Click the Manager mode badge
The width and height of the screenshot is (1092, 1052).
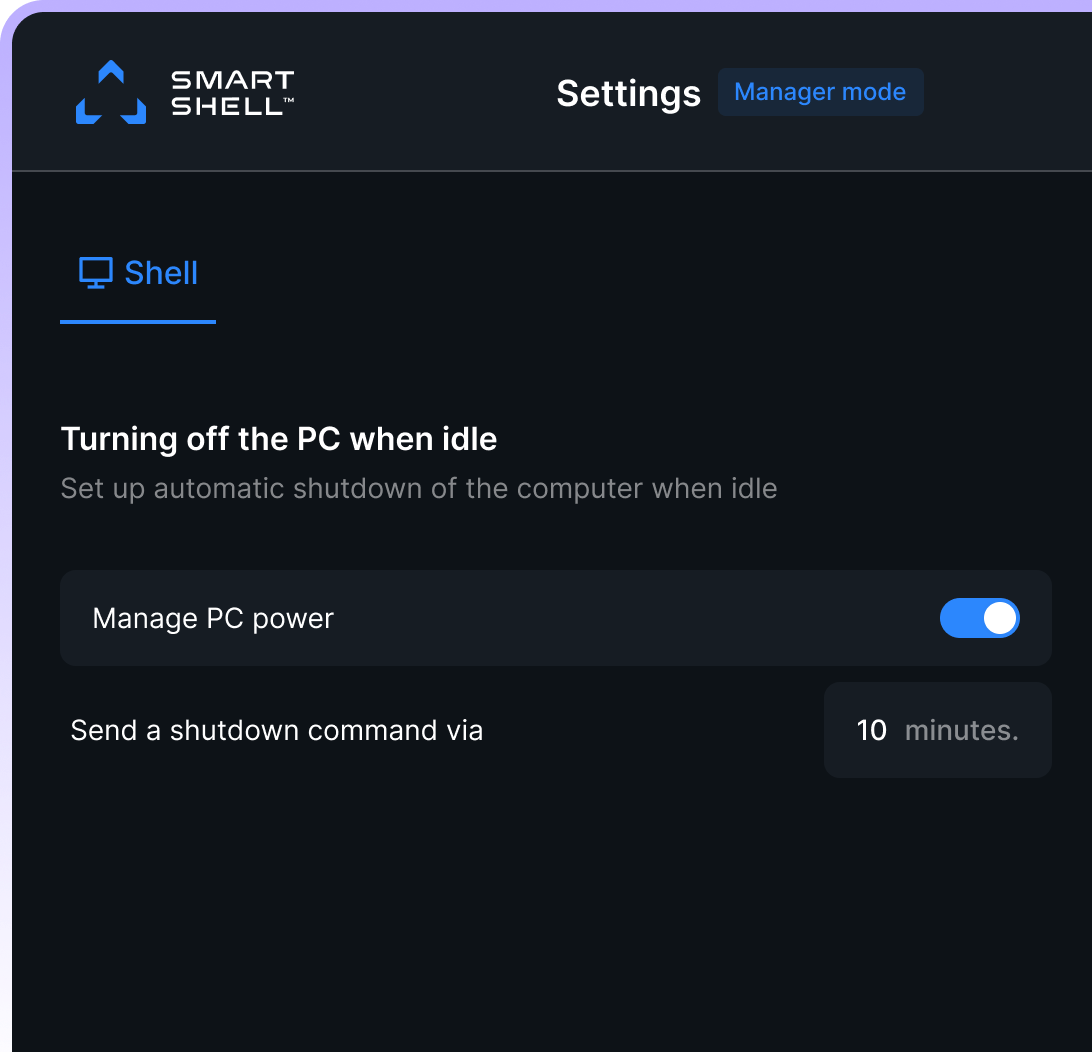click(x=820, y=92)
